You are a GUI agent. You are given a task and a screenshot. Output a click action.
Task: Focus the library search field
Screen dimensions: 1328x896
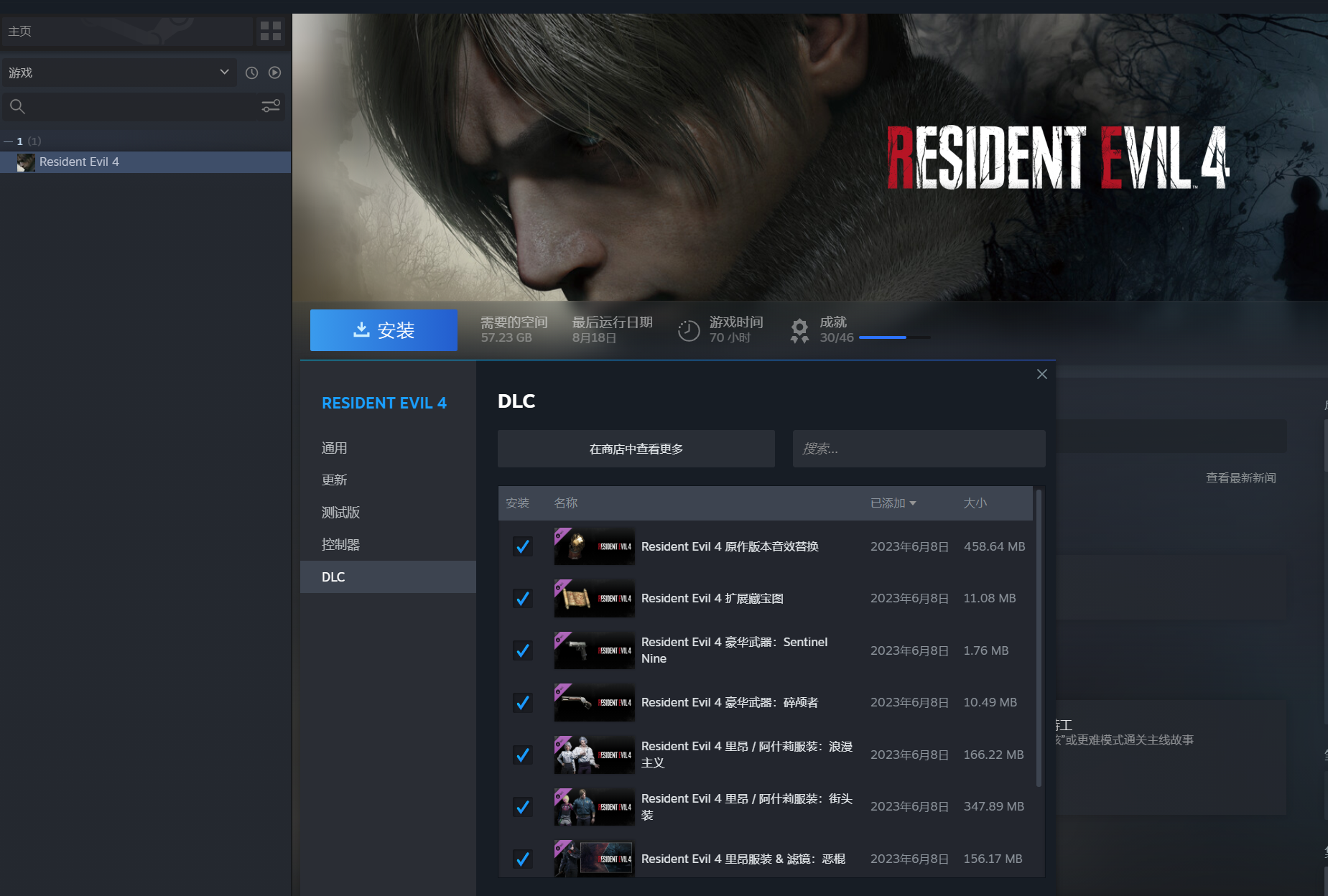click(x=142, y=107)
